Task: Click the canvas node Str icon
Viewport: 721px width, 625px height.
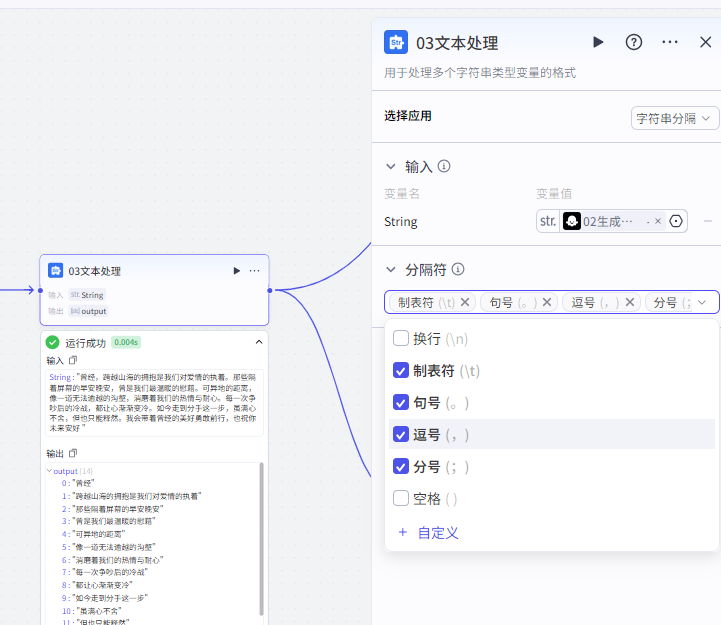Action: click(56, 270)
